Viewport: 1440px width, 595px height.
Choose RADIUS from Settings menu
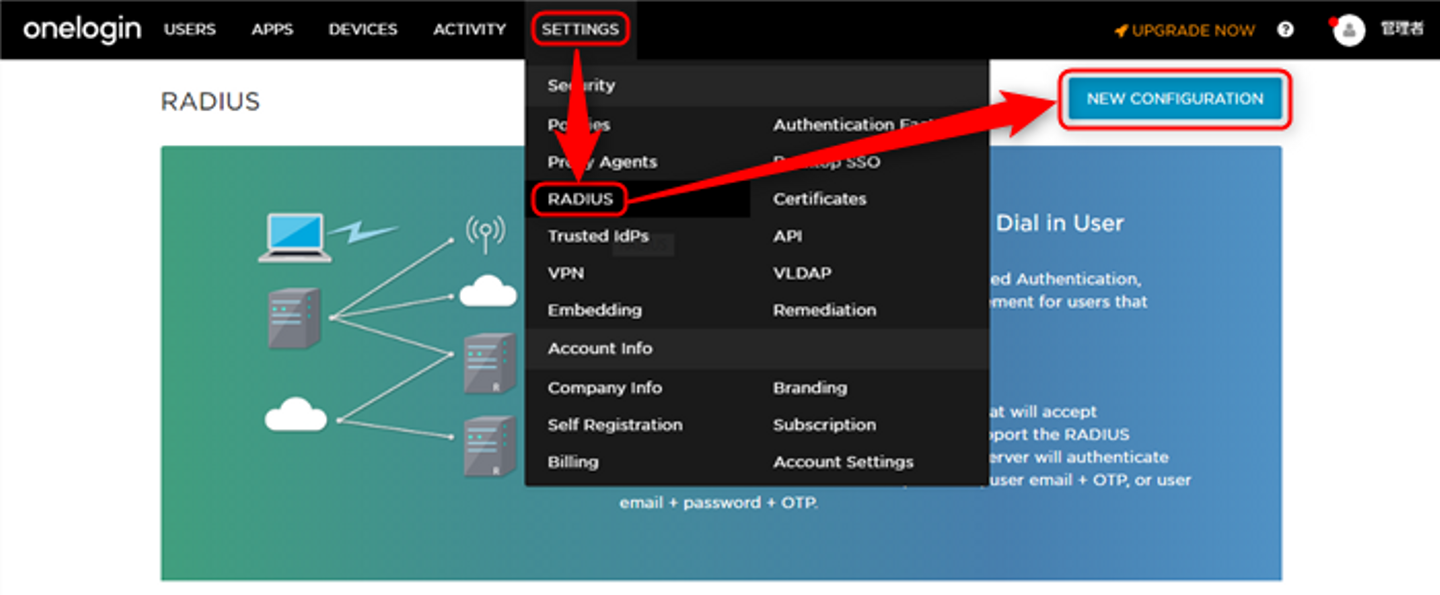[x=580, y=199]
